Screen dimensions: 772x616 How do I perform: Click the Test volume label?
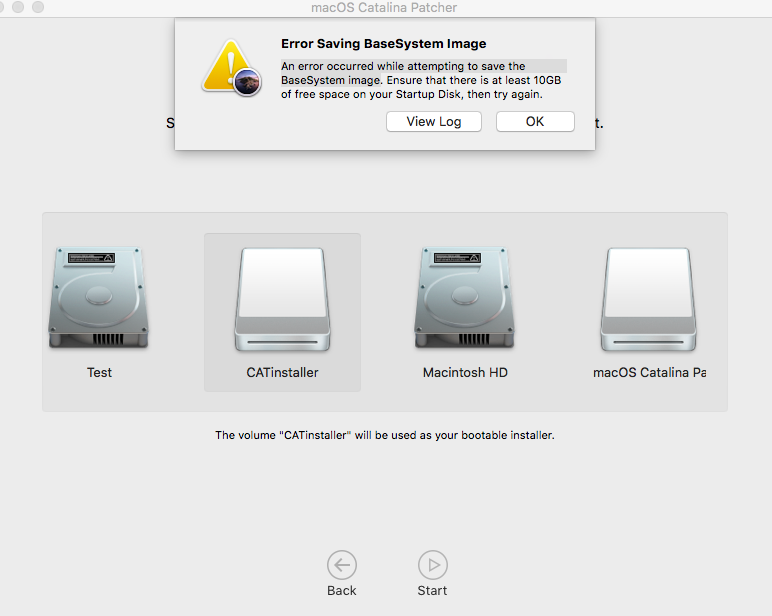pos(99,372)
